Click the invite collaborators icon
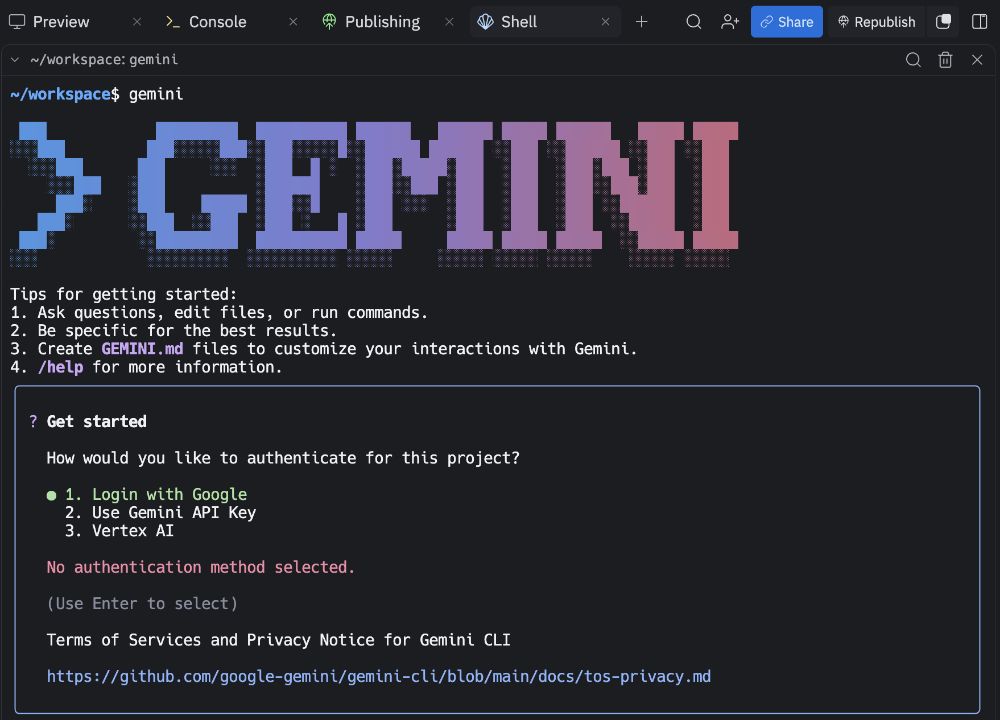Viewport: 1000px width, 720px height. [730, 22]
